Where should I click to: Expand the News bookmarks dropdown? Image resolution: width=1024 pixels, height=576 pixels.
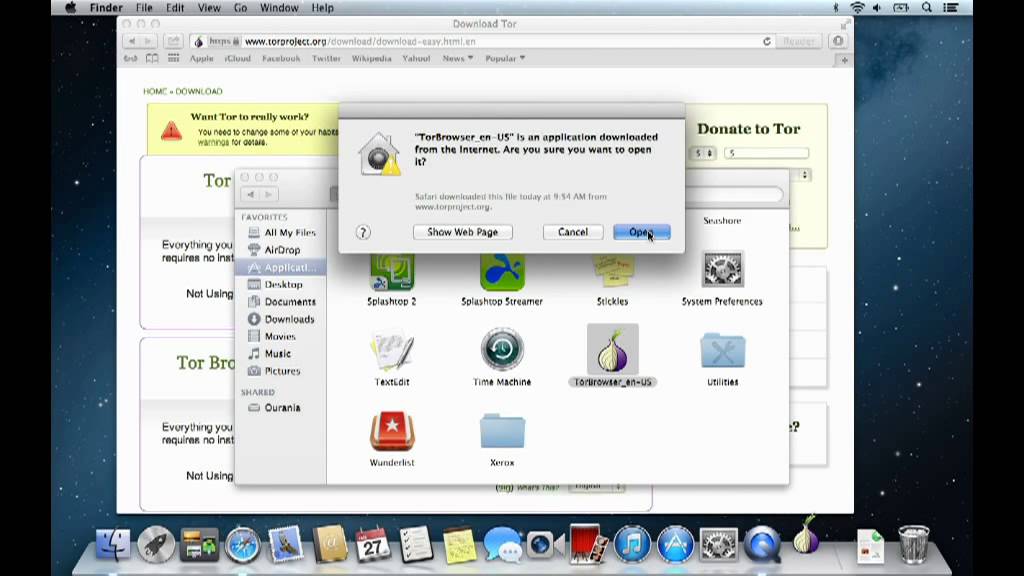point(457,58)
